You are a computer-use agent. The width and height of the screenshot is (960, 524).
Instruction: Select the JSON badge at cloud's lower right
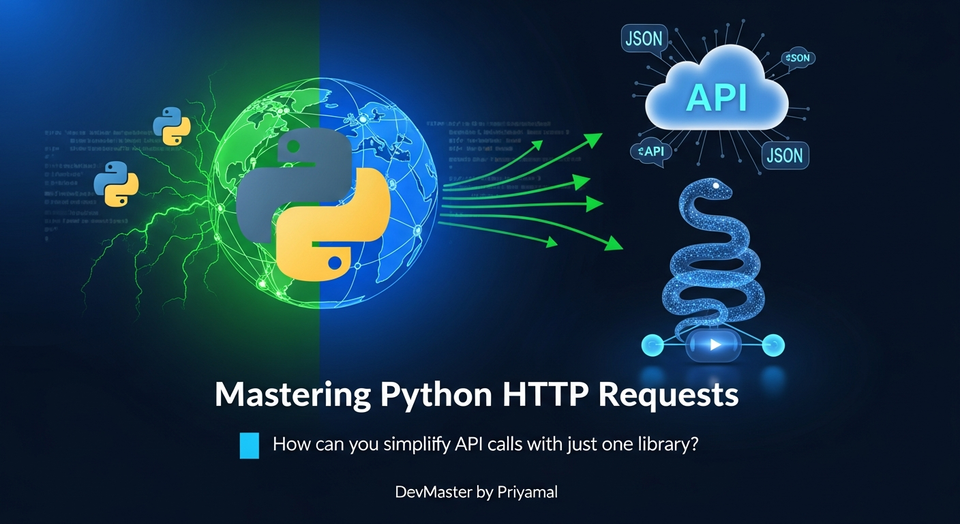click(785, 155)
